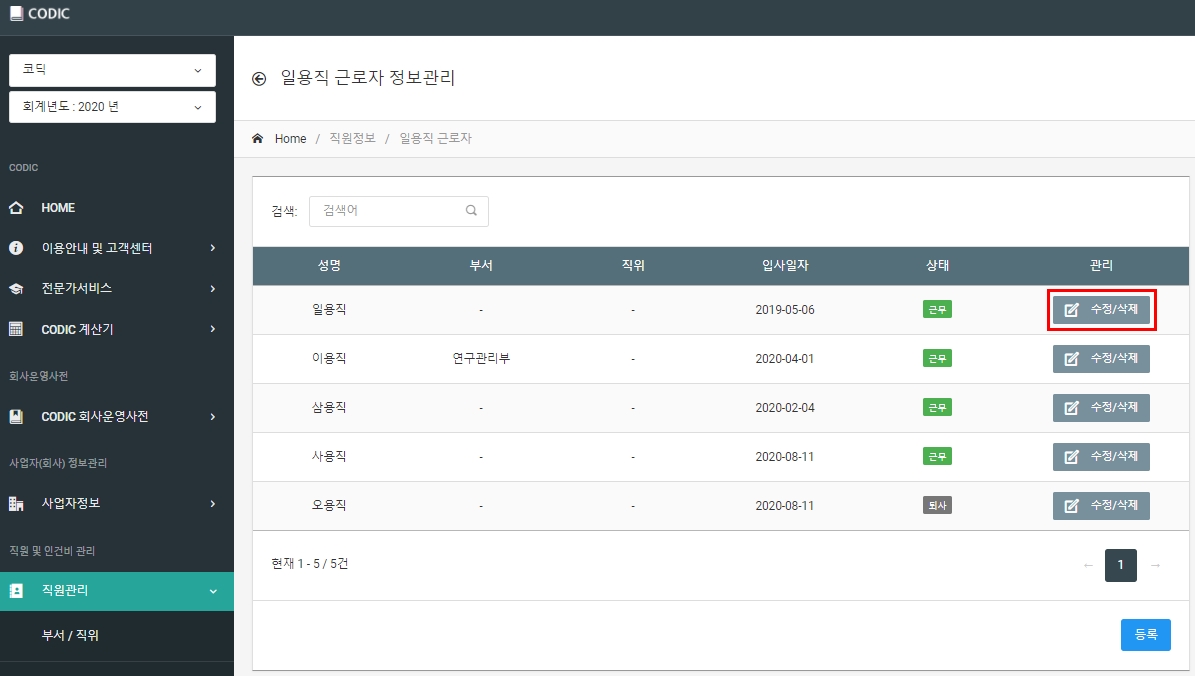Viewport: 1195px width, 676px height.
Task: Click the 근무 status badge for 일용직
Action: [x=937, y=309]
